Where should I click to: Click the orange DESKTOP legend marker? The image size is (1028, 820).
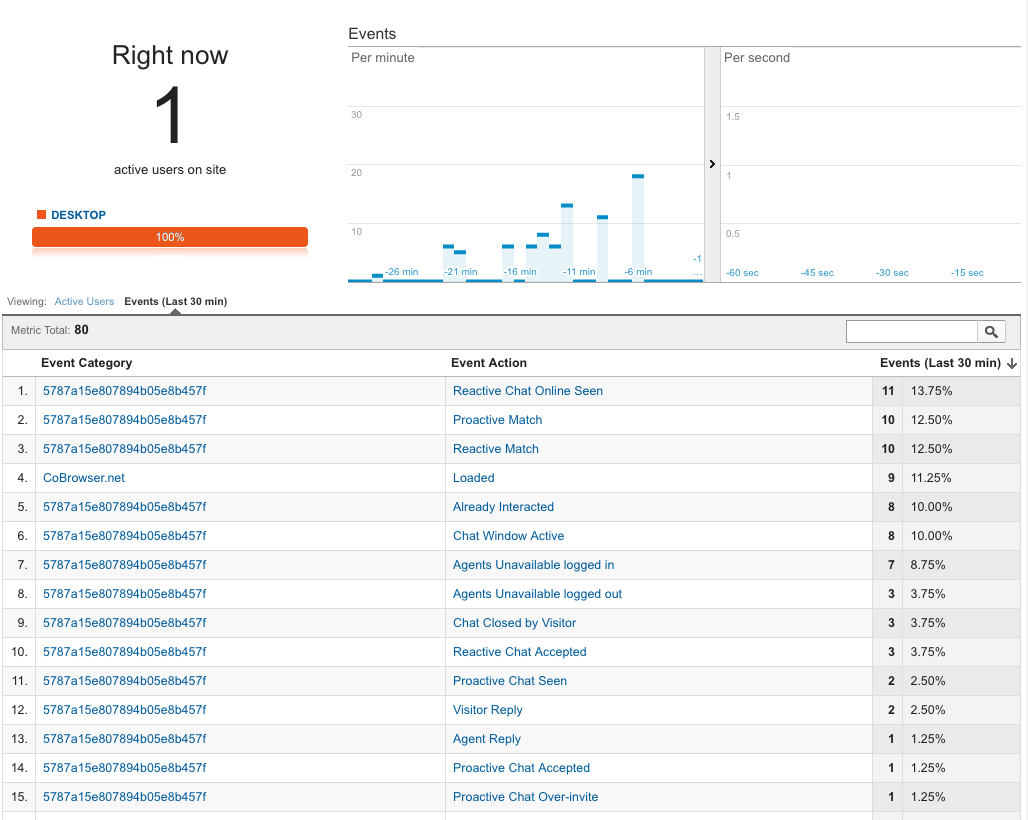pos(41,213)
